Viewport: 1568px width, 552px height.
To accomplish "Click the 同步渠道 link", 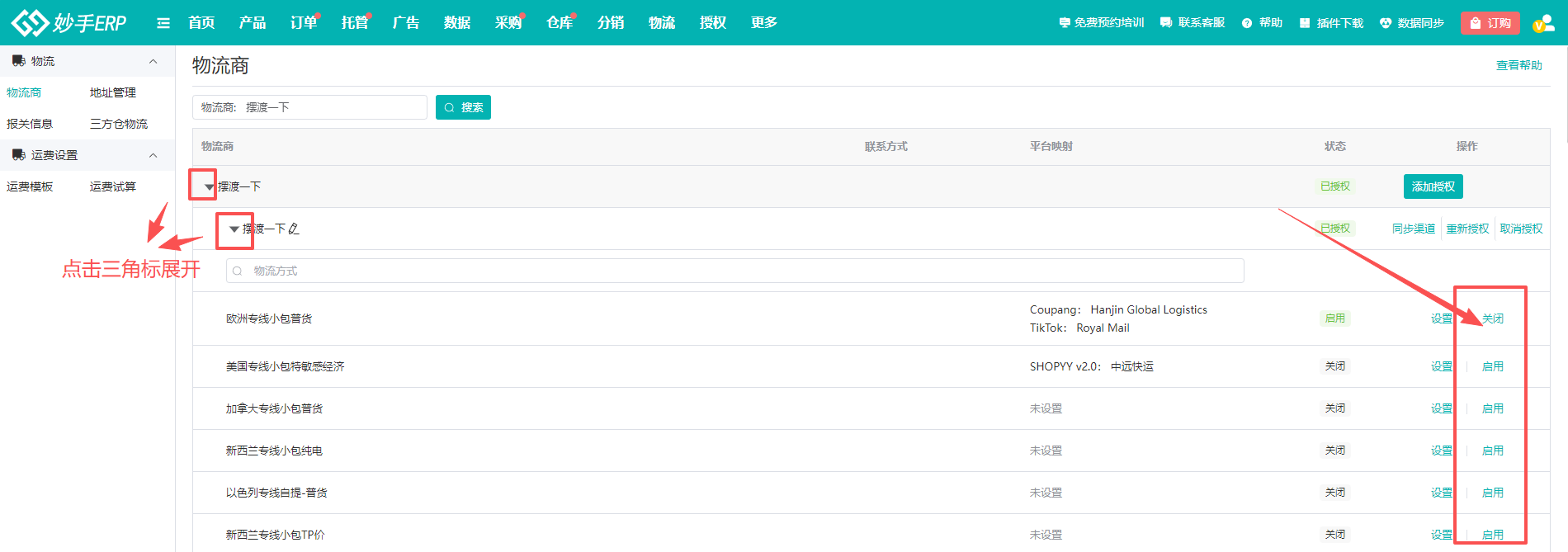I will (x=1413, y=229).
